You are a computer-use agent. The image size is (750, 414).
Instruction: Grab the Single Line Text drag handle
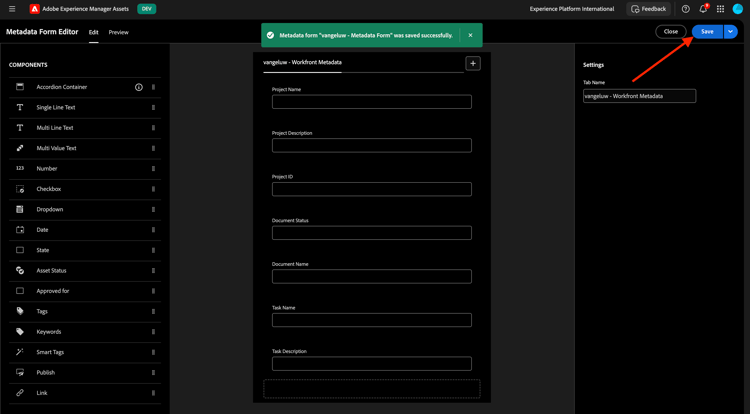point(153,108)
